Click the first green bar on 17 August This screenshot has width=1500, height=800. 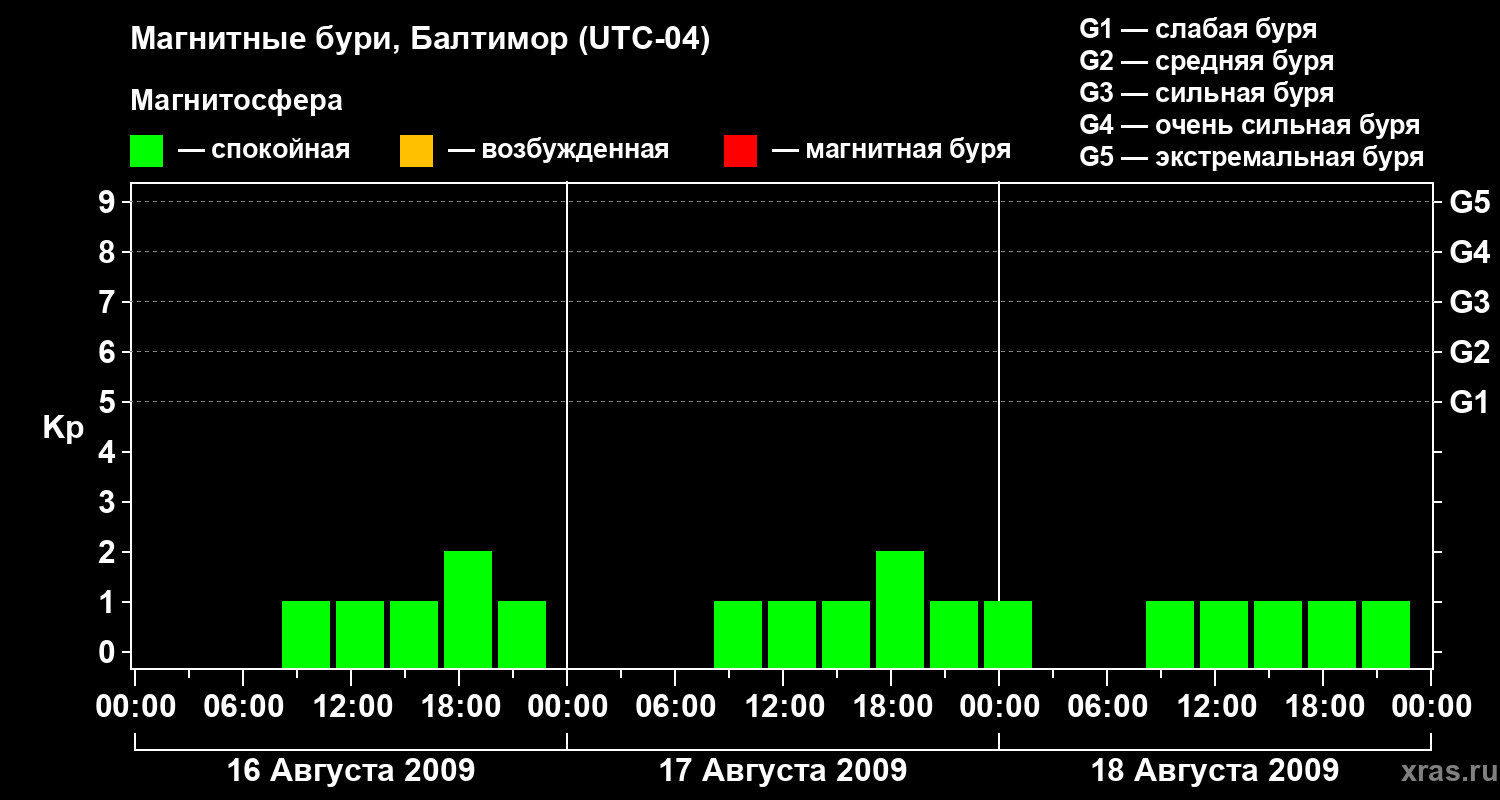(738, 635)
